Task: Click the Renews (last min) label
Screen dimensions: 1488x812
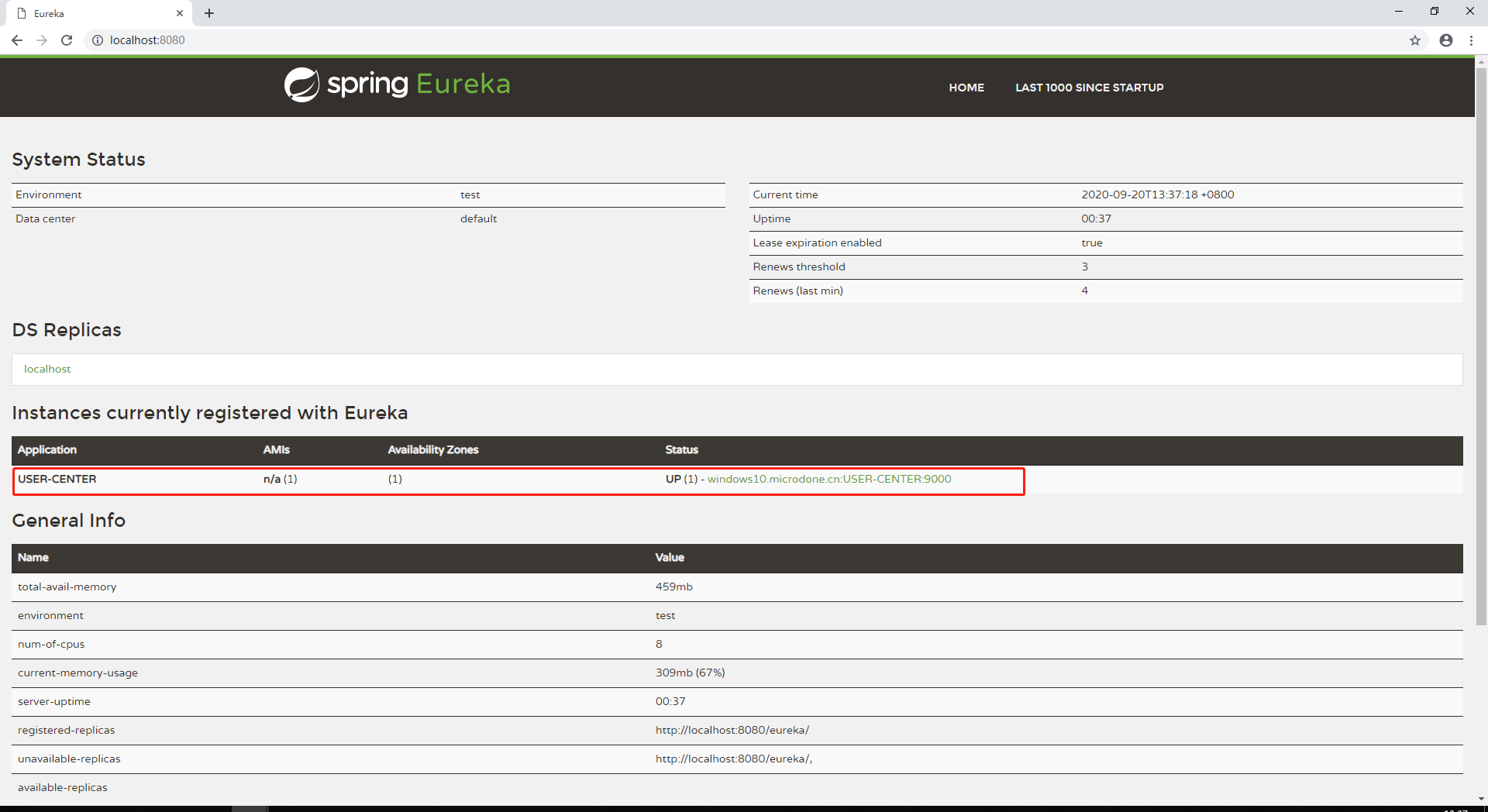Action: [x=798, y=291]
